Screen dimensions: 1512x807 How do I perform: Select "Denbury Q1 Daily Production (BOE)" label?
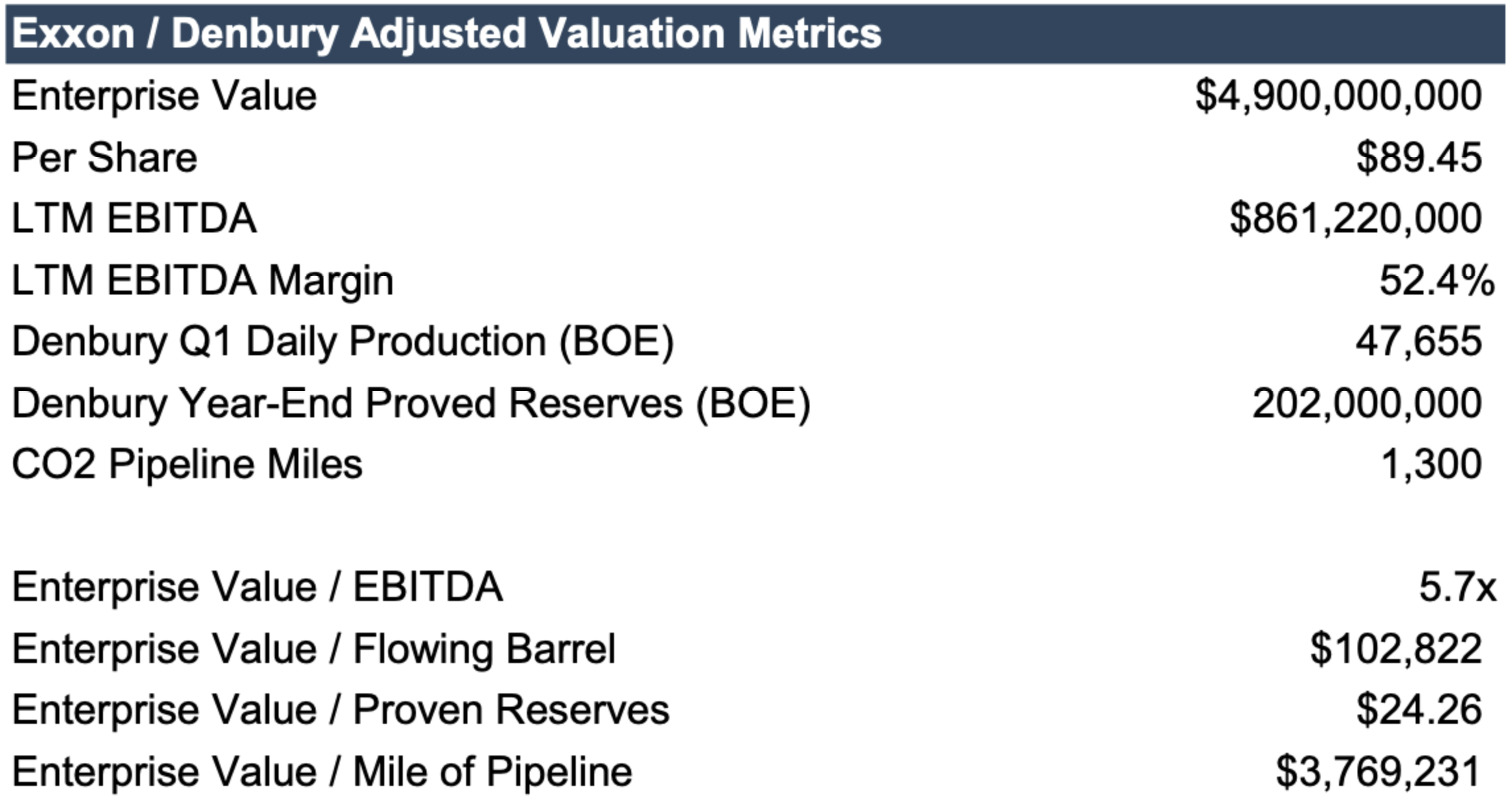point(343,342)
